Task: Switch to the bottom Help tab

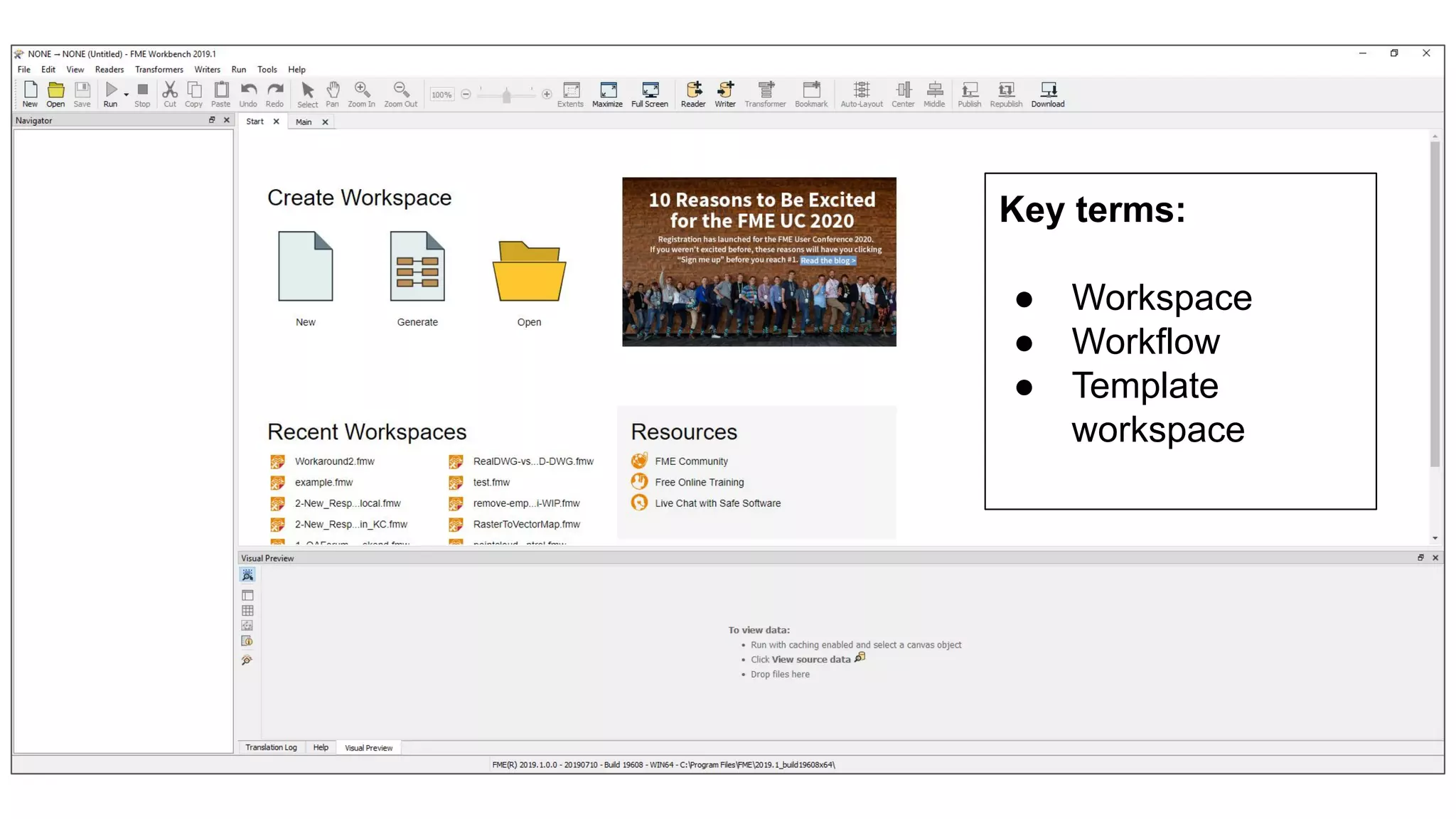Action: 321,748
